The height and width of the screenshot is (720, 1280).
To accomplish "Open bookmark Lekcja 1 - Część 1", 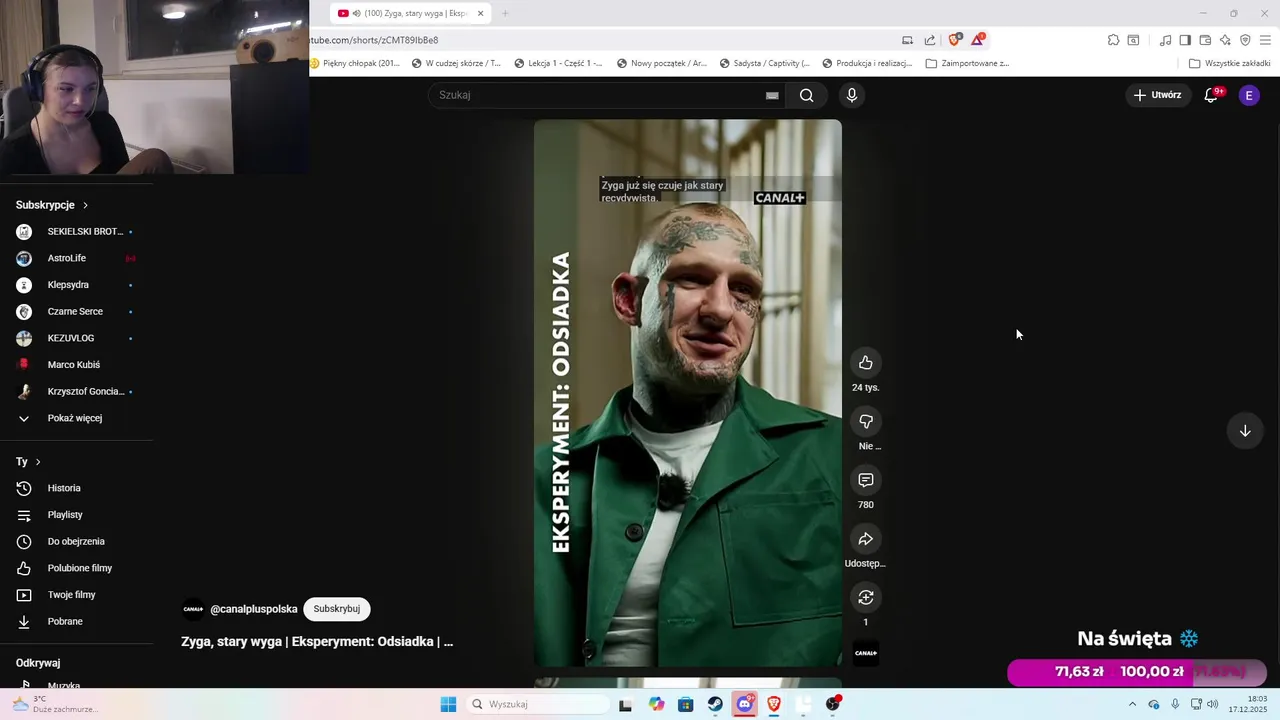I will click(558, 63).
